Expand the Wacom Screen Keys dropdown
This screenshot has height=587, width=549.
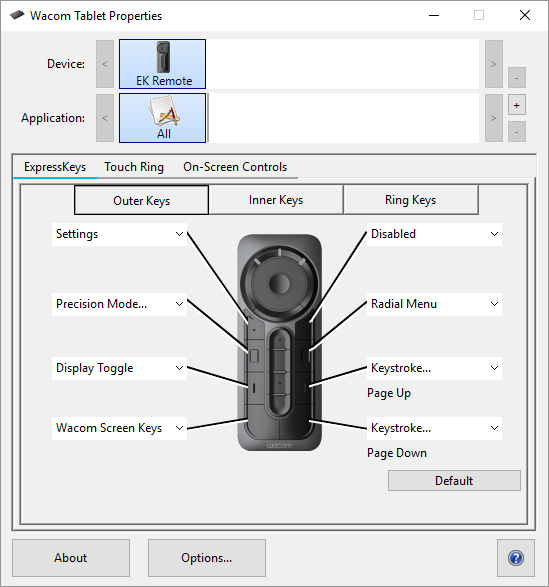click(x=119, y=428)
